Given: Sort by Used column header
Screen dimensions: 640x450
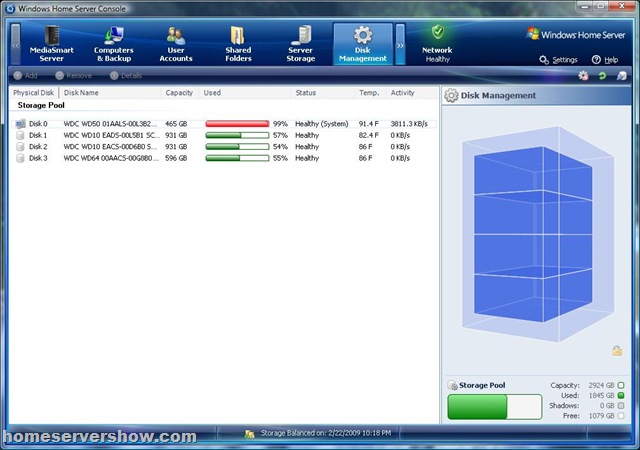Looking at the screenshot, I should click(245, 93).
